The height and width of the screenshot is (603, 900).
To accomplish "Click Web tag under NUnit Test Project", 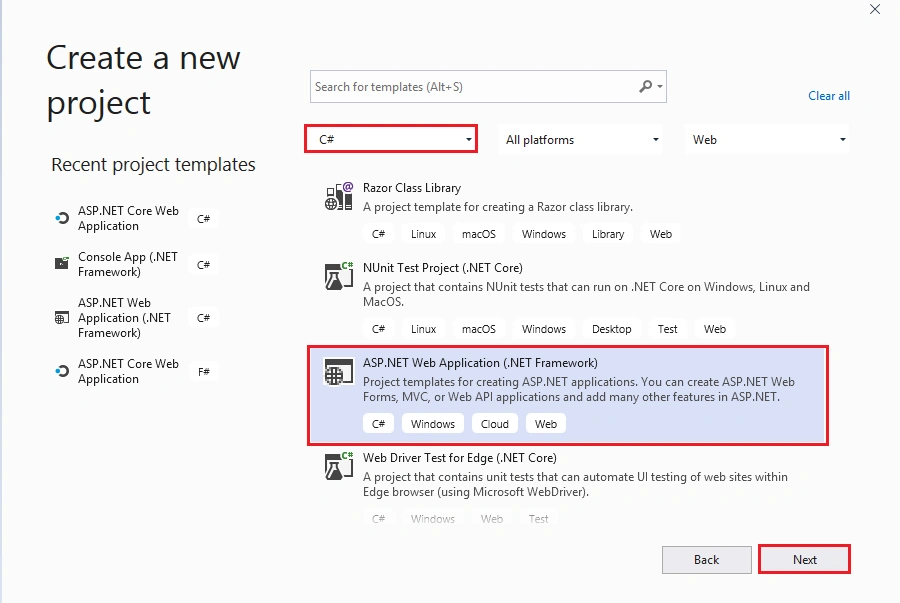I will click(715, 329).
